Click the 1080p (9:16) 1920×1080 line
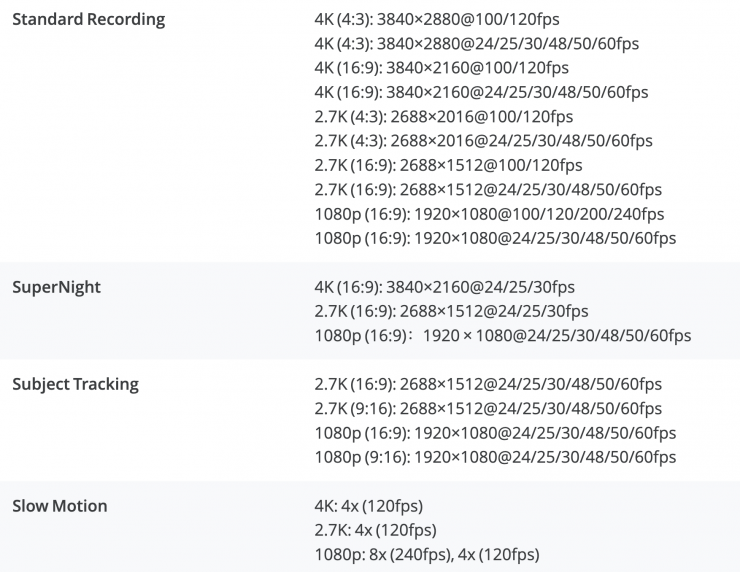740x572 pixels. click(x=495, y=457)
